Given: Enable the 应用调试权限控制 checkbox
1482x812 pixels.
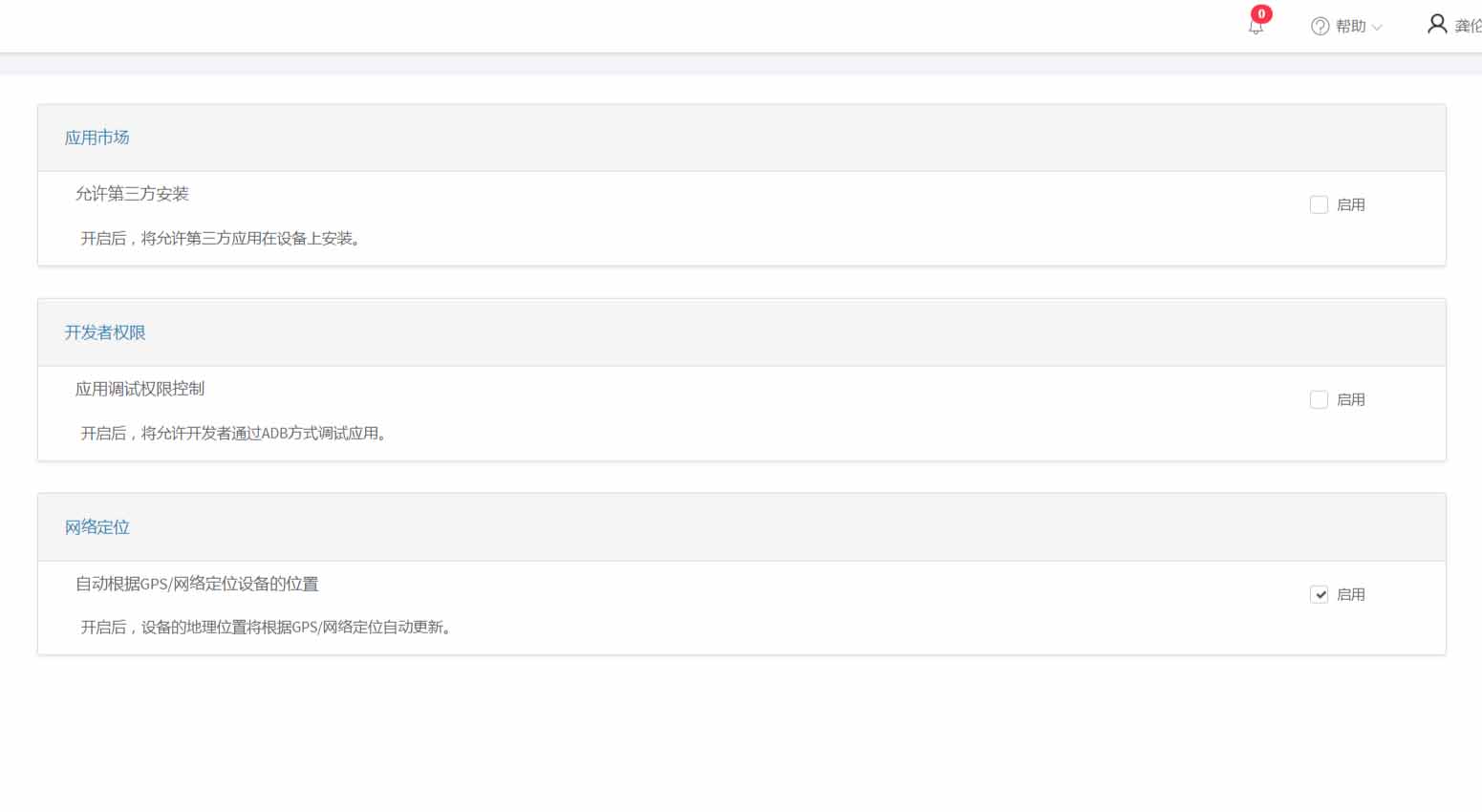Looking at the screenshot, I should (1319, 399).
